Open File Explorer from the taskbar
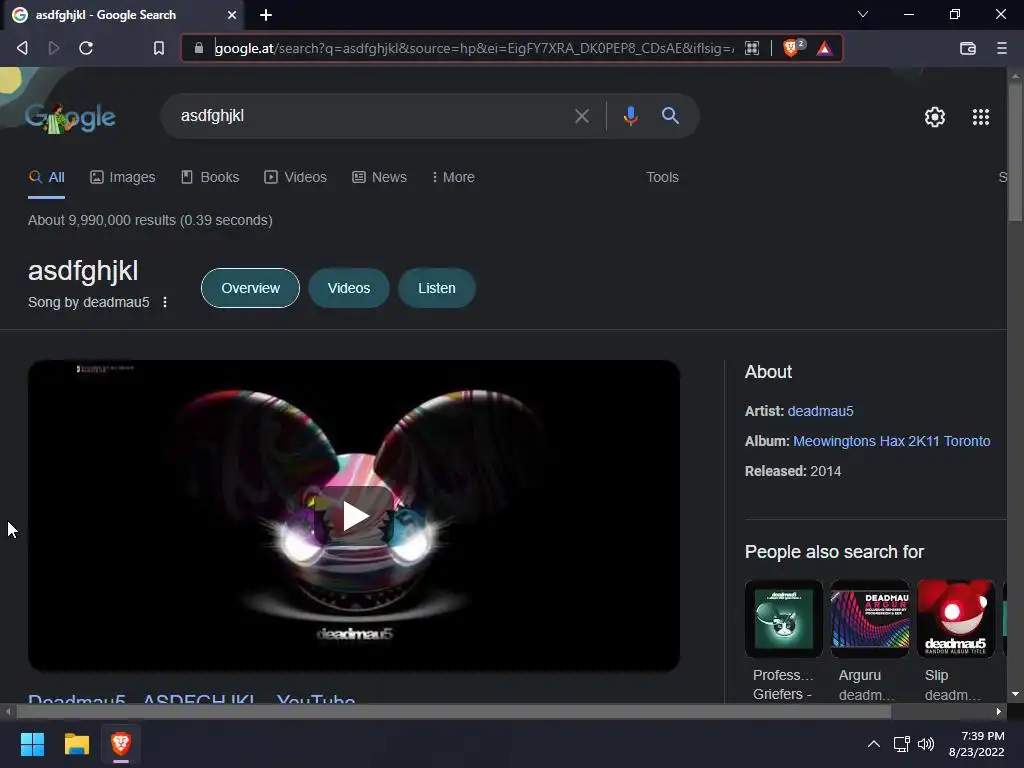 coord(76,744)
